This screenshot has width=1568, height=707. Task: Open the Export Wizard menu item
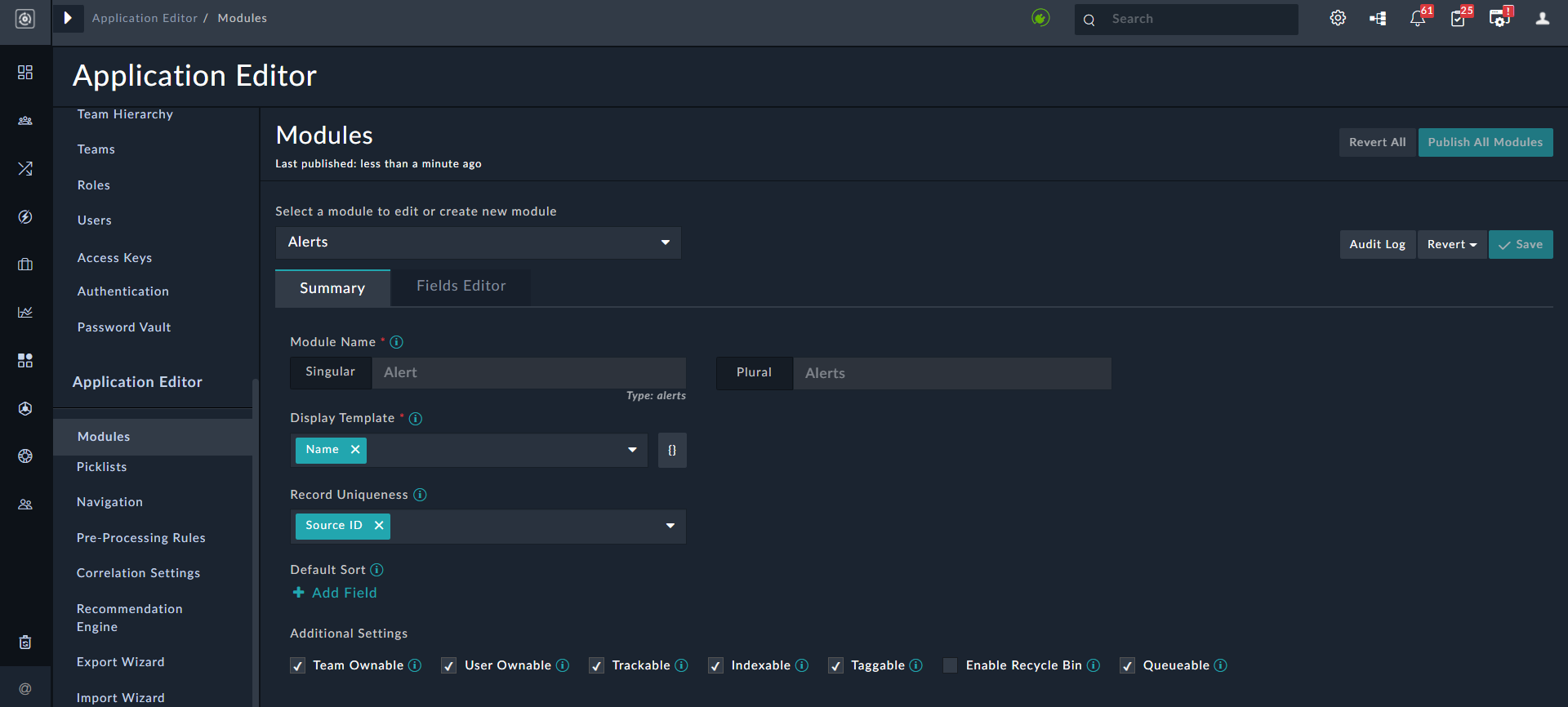120,662
